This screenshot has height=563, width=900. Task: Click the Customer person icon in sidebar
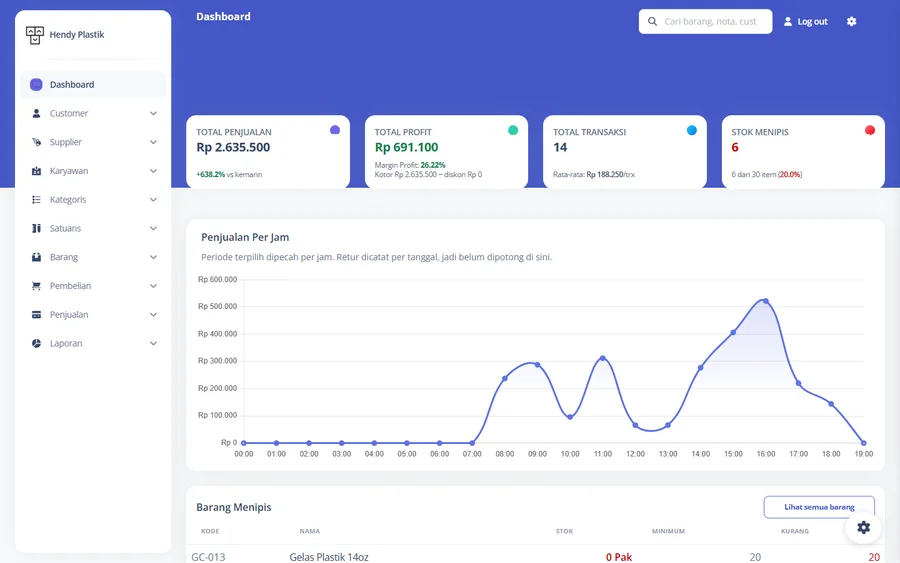(36, 113)
